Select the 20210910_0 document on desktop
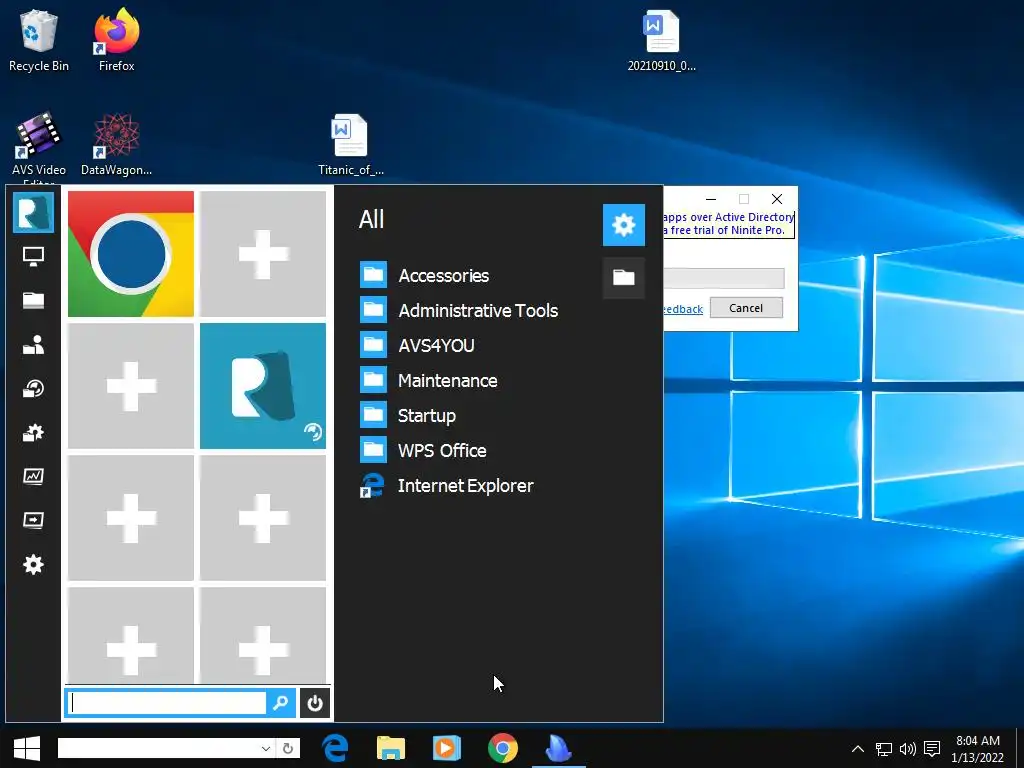Image resolution: width=1024 pixels, height=768 pixels. click(662, 40)
